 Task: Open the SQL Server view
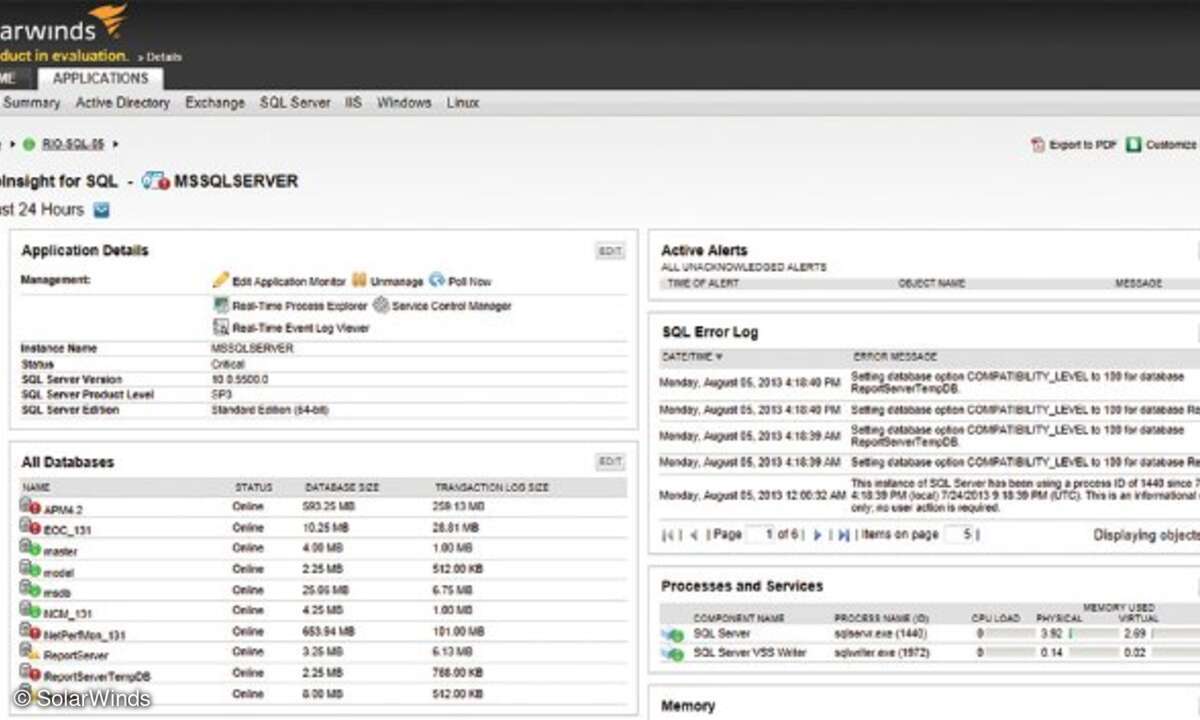295,102
